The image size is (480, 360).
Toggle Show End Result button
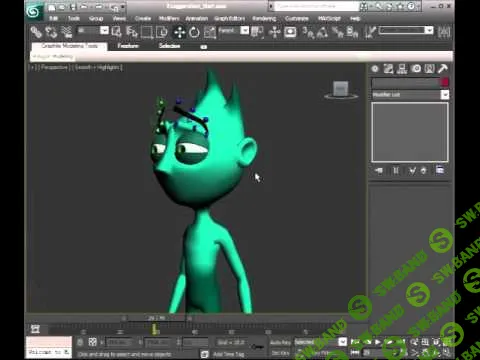coord(396,171)
